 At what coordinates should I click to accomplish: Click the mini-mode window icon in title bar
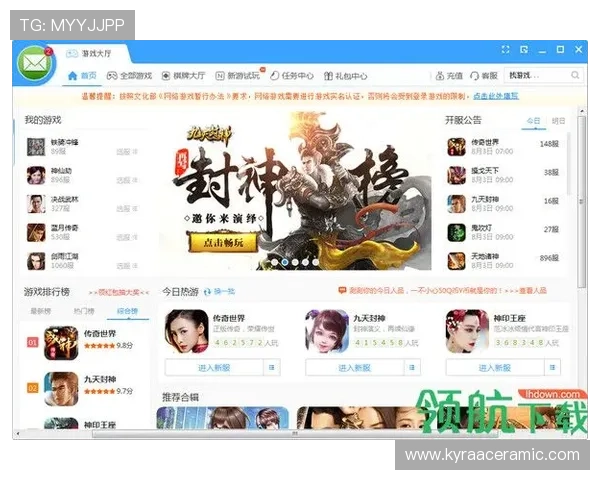pyautogui.click(x=524, y=49)
